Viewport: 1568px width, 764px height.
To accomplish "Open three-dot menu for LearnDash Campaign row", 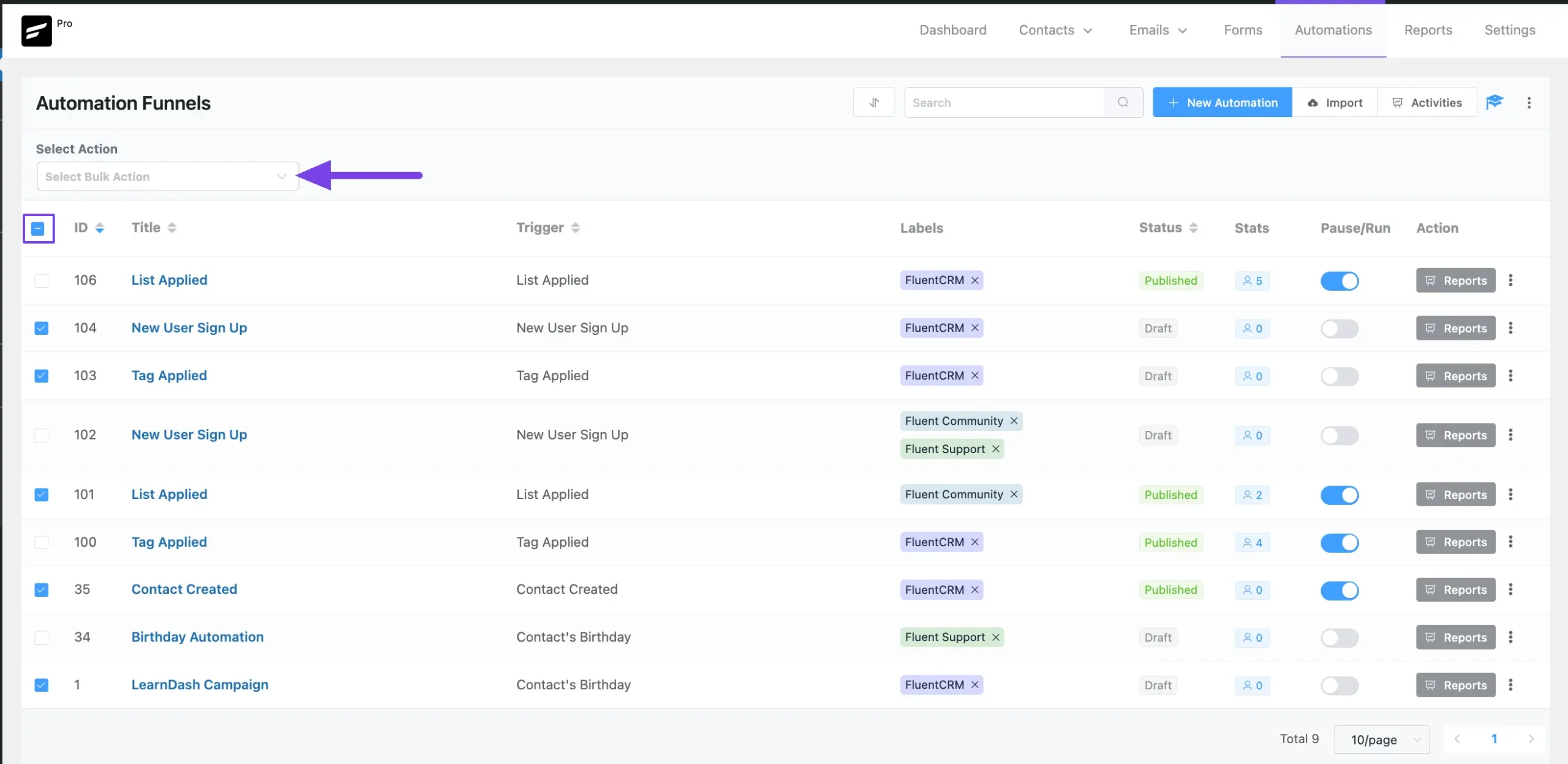I will (x=1510, y=684).
